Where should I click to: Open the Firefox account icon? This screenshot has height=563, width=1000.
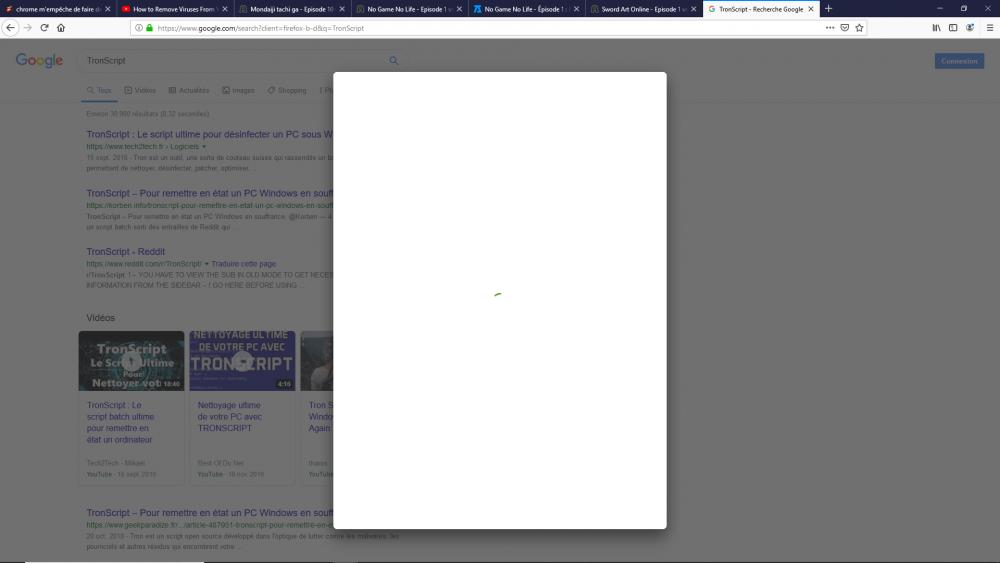point(969,28)
